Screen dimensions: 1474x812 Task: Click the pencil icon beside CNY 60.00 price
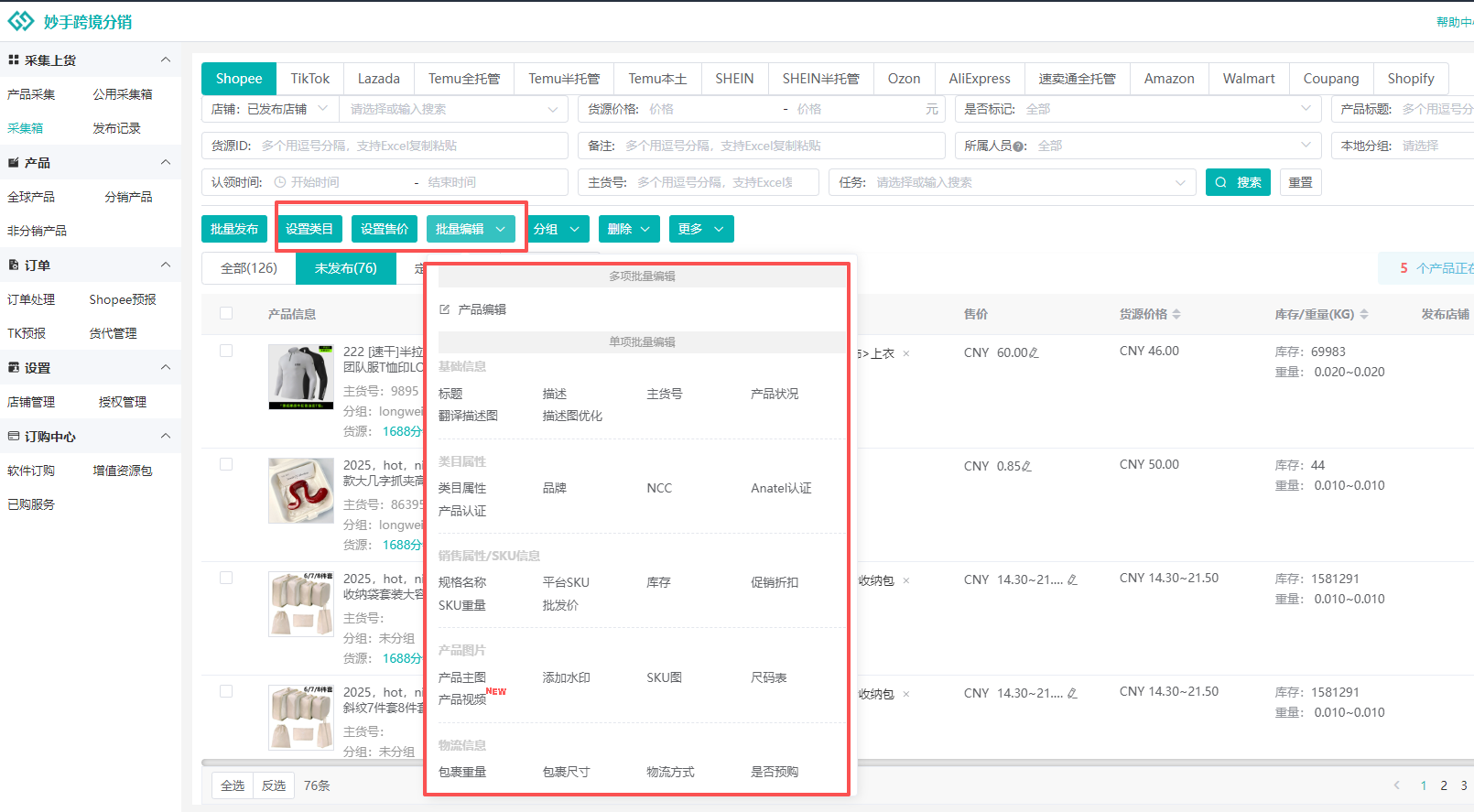pyautogui.click(x=1034, y=353)
